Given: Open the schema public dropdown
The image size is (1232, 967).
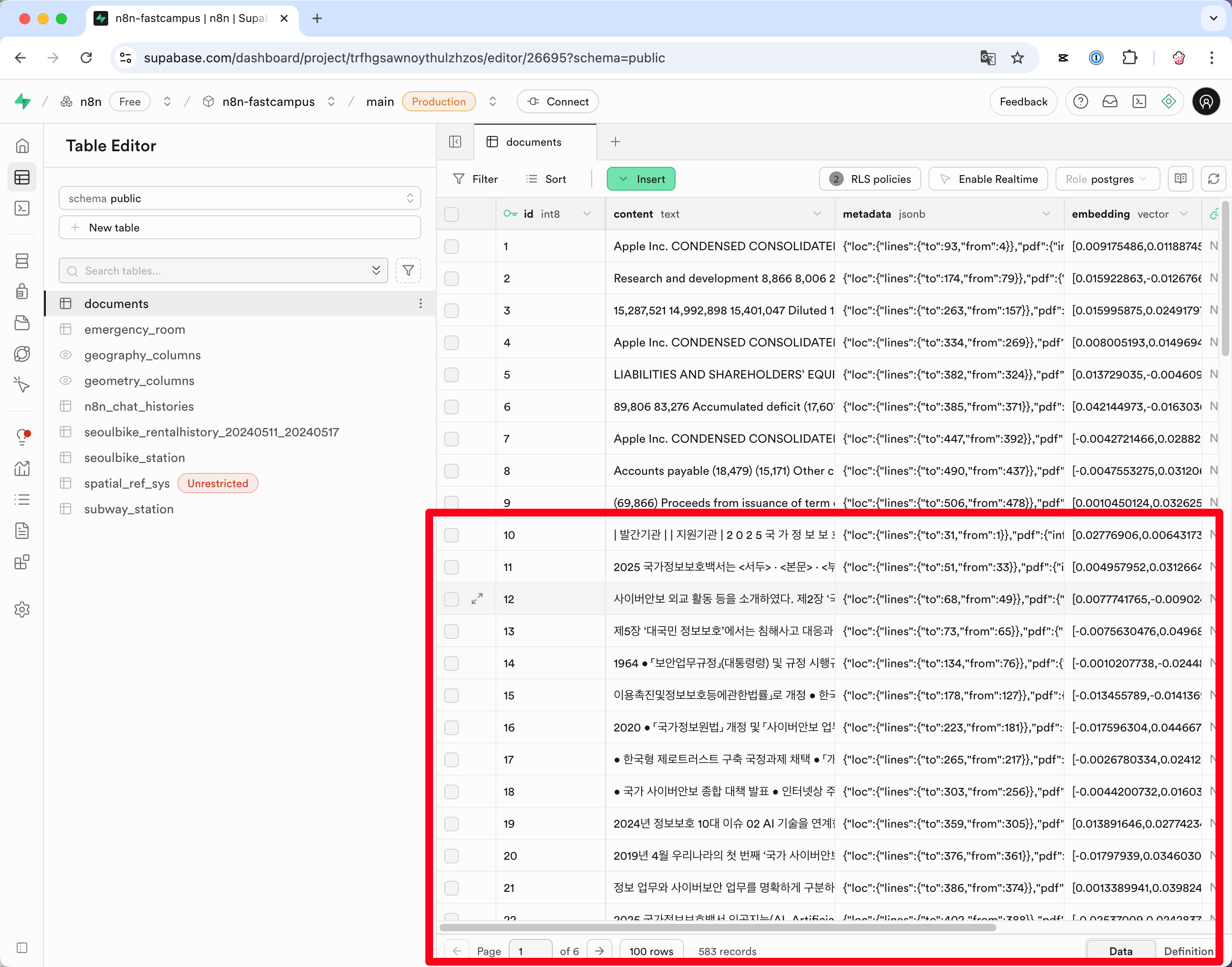Looking at the screenshot, I should [240, 198].
